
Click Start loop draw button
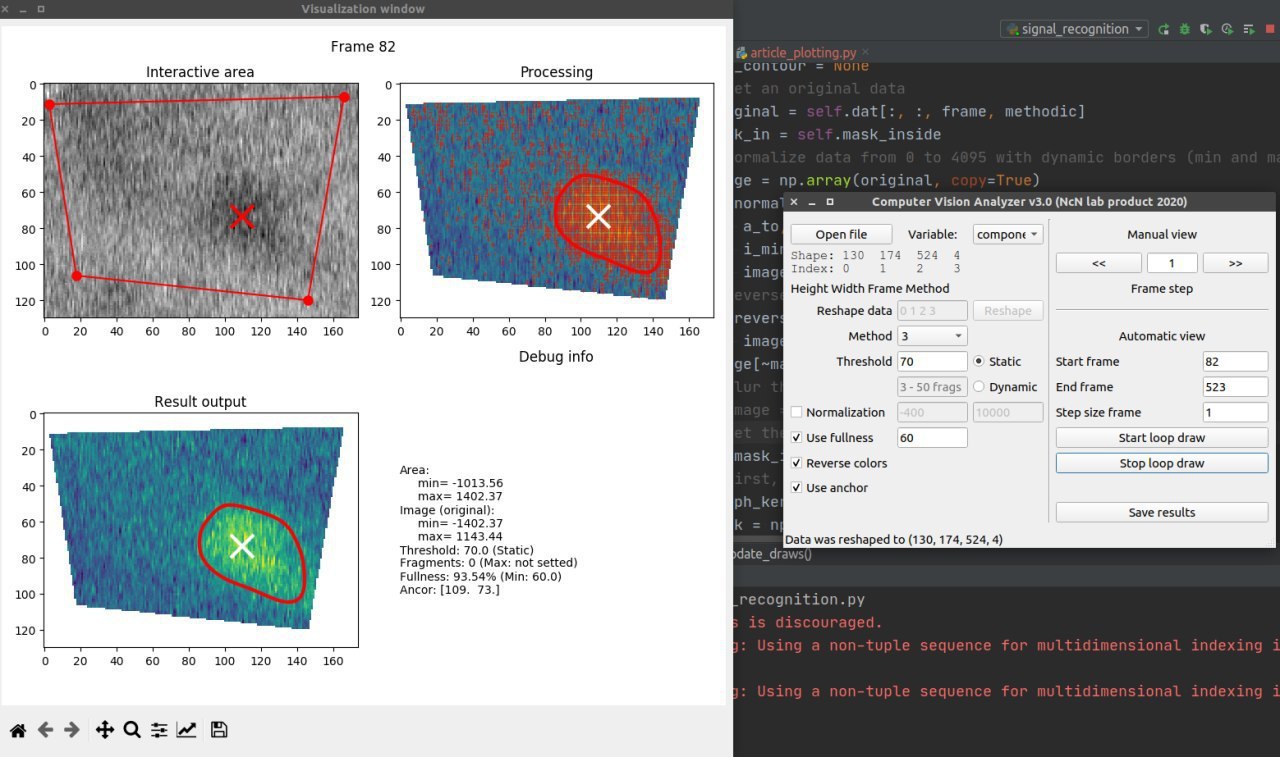1162,438
